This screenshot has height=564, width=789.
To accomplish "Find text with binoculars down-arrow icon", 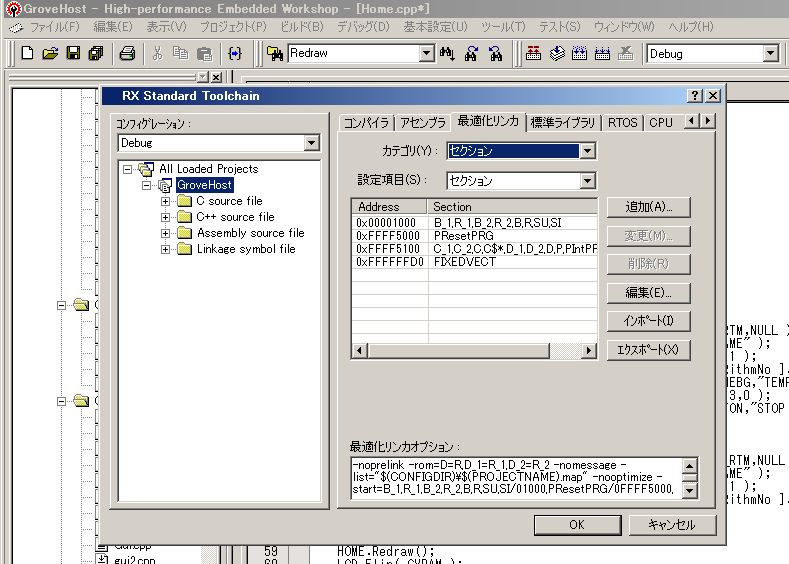I will 447,53.
